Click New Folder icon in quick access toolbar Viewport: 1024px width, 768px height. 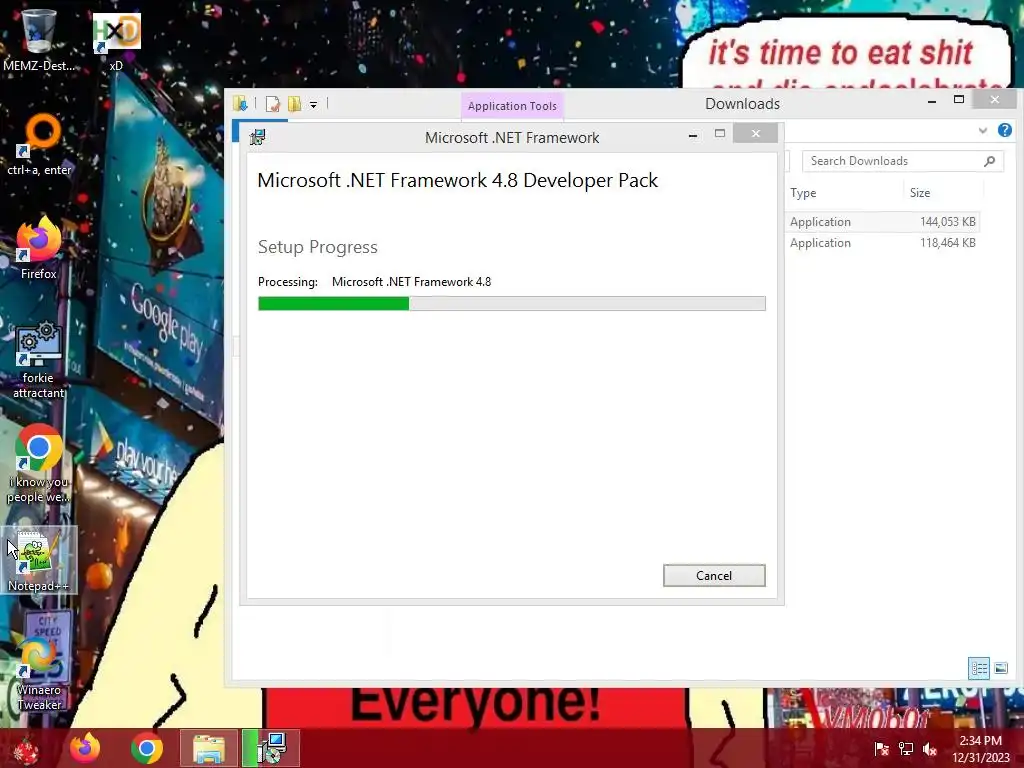point(295,104)
